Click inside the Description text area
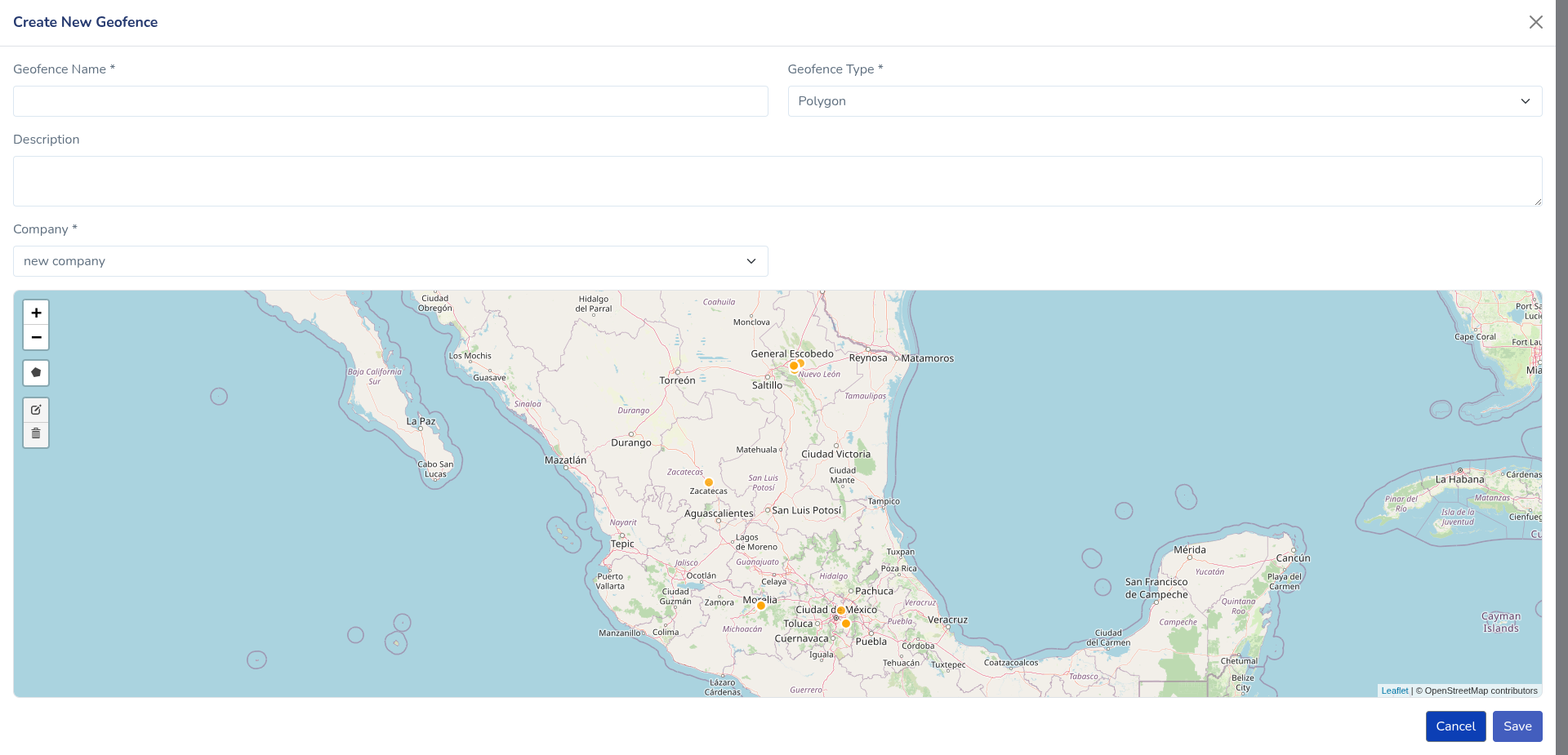1568x755 pixels. (776, 181)
